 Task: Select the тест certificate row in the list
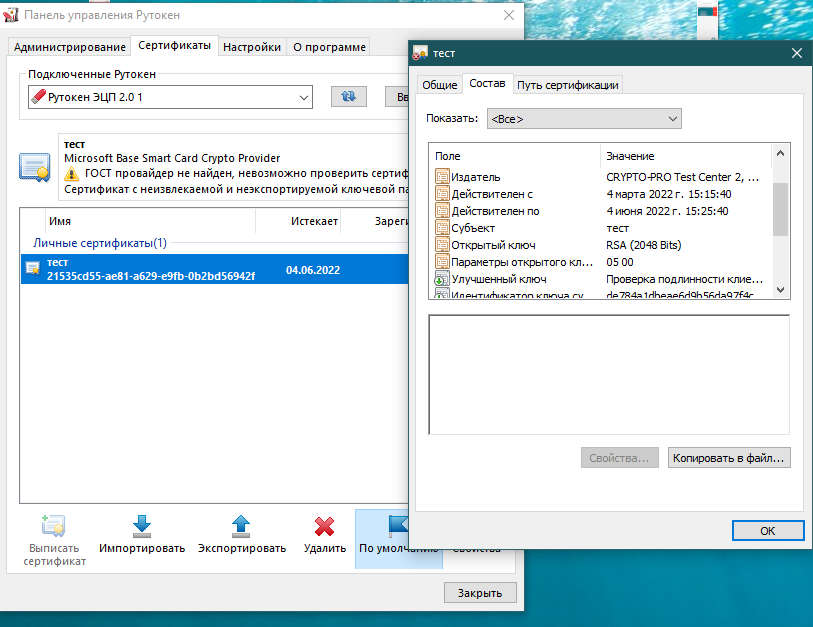215,269
